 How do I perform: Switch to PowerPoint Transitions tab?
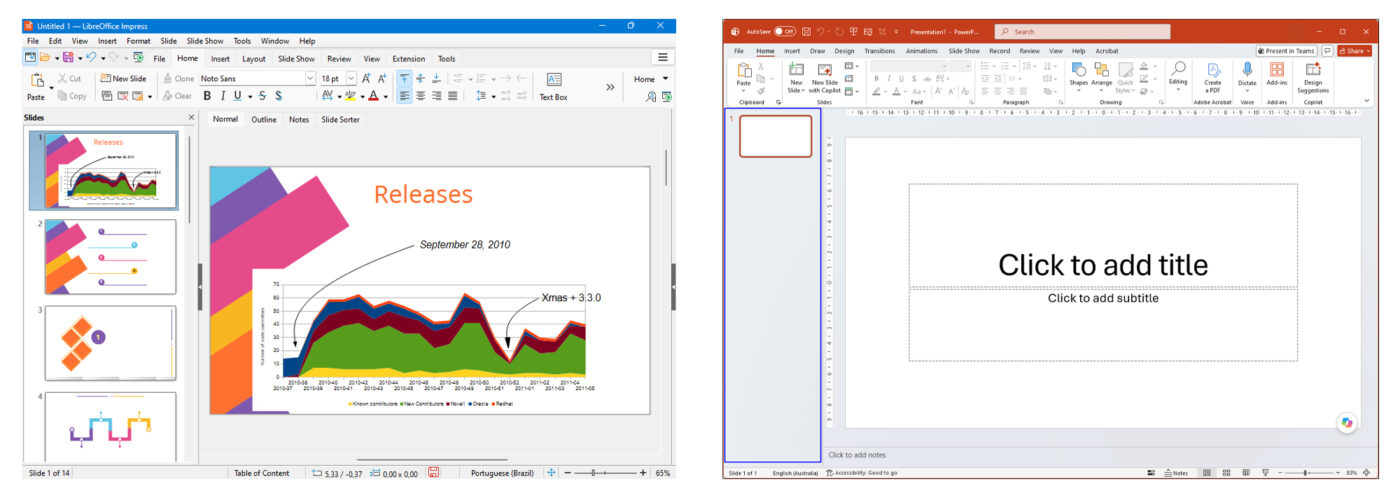pos(880,51)
